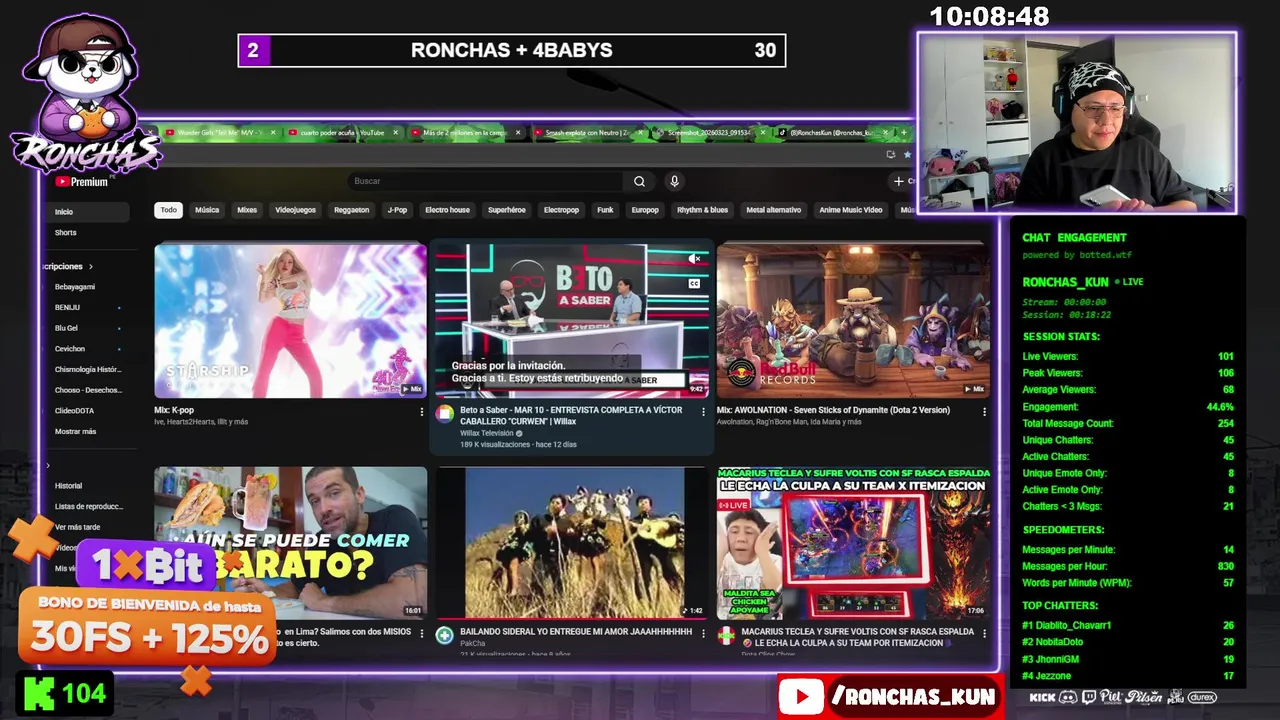Viewport: 1280px width, 720px height.
Task: Open options menu for Macarius Teclea video
Action: [984, 633]
